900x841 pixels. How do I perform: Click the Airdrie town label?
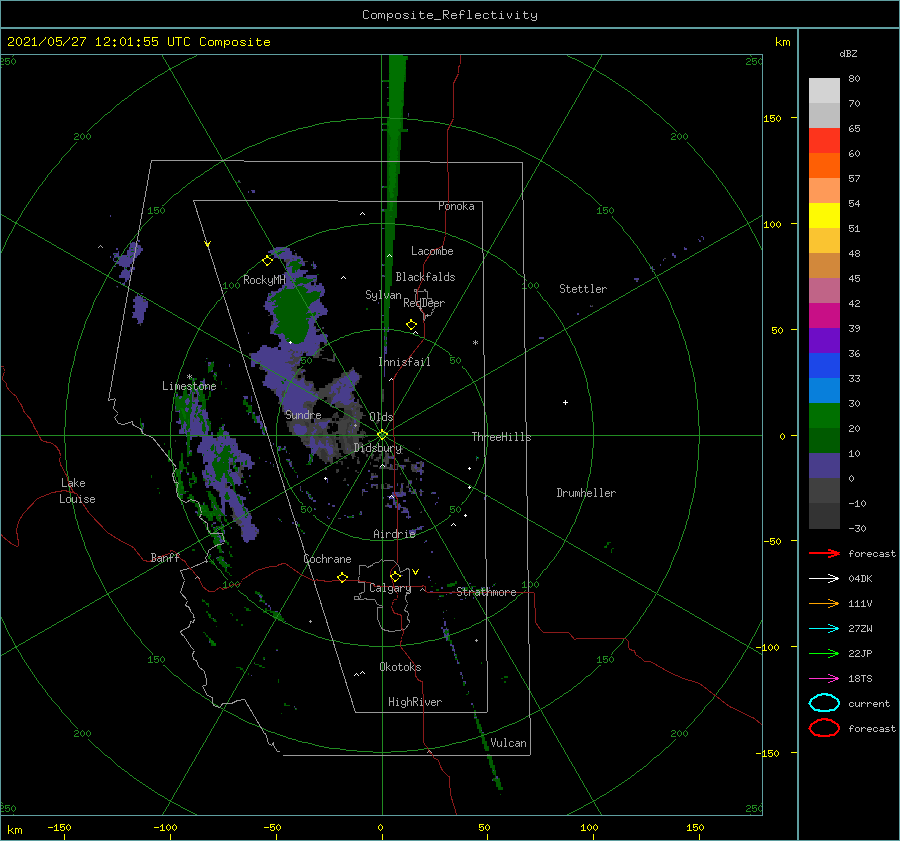tap(394, 534)
